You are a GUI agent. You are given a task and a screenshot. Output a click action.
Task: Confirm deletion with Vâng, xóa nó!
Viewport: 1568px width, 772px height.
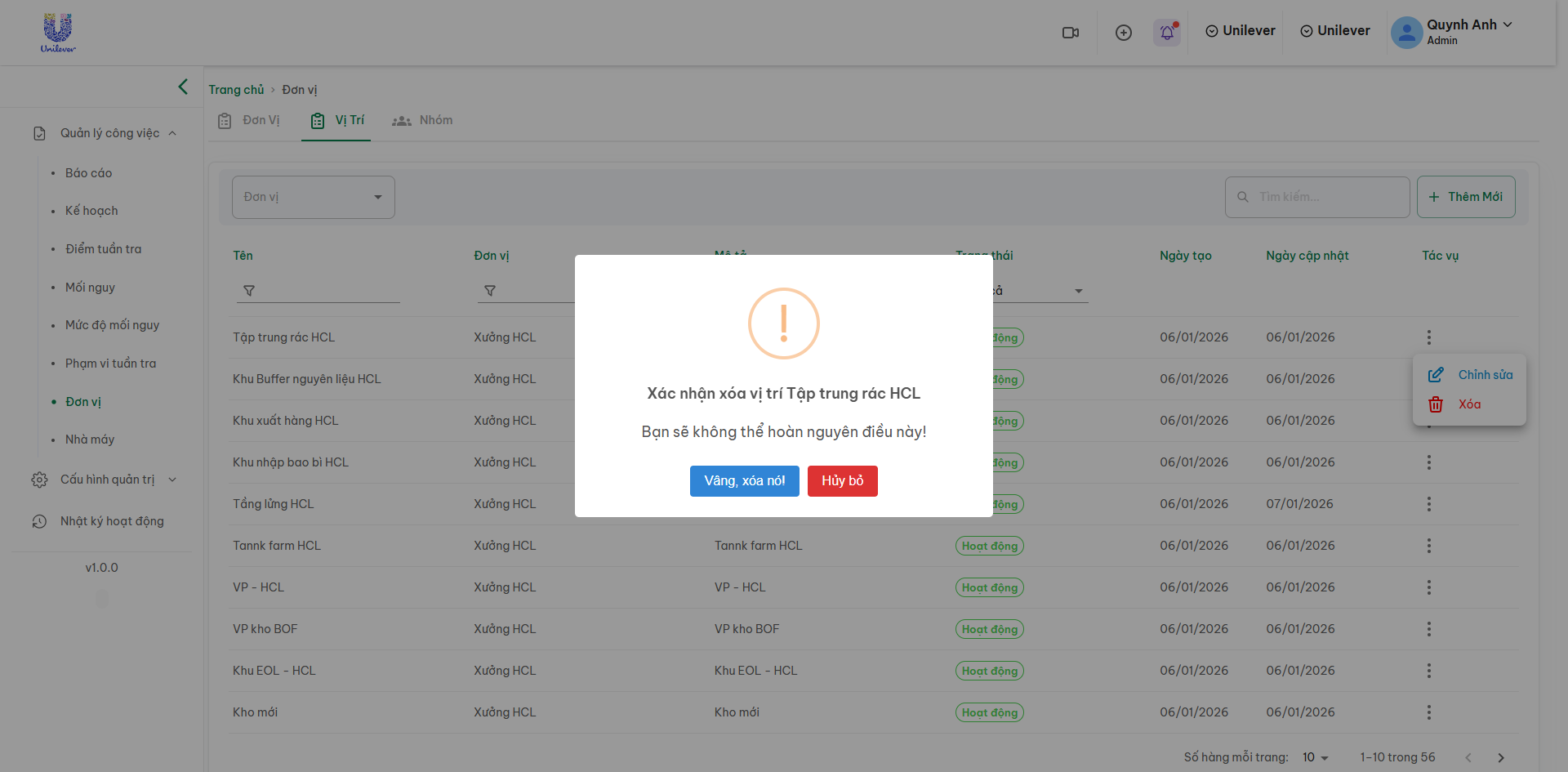click(744, 481)
